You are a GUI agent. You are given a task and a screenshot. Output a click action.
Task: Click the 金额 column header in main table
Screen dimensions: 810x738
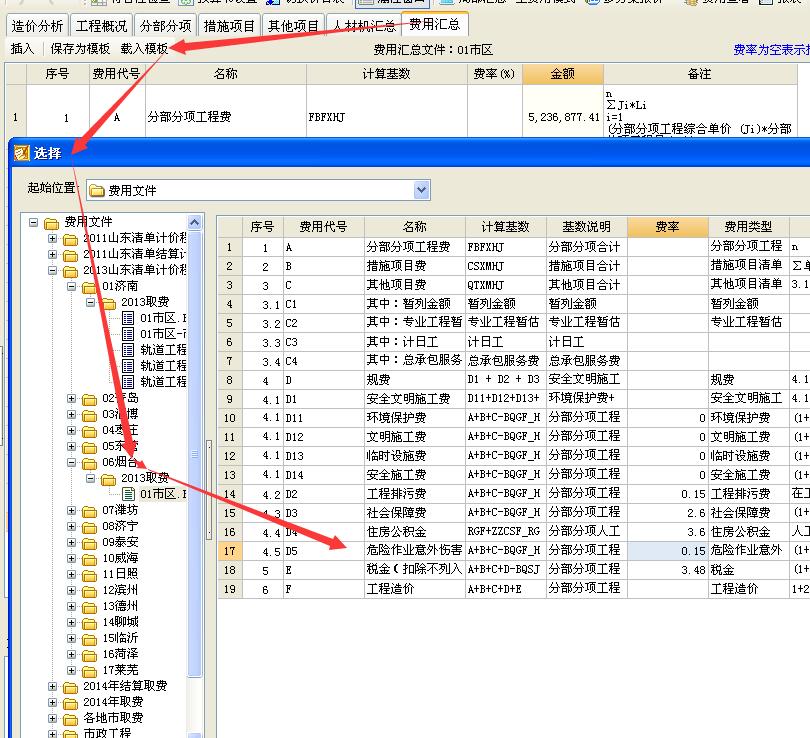pyautogui.click(x=563, y=74)
